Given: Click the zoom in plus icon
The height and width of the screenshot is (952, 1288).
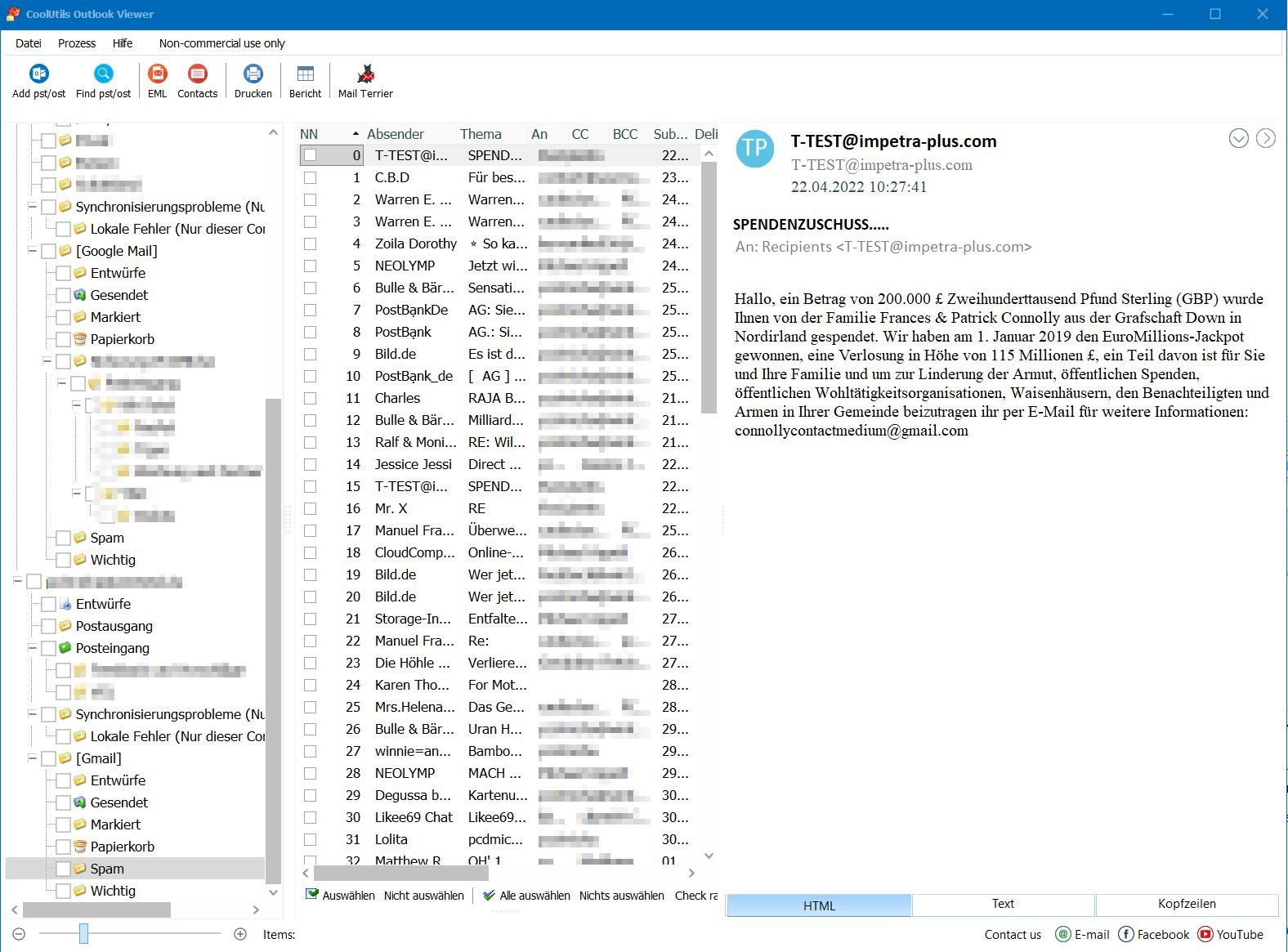Looking at the screenshot, I should click(x=240, y=934).
